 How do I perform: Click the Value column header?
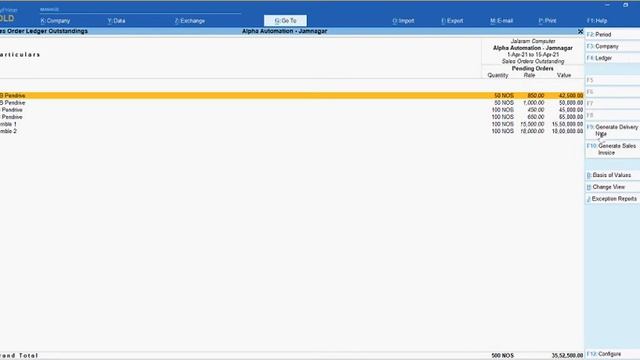tap(564, 76)
